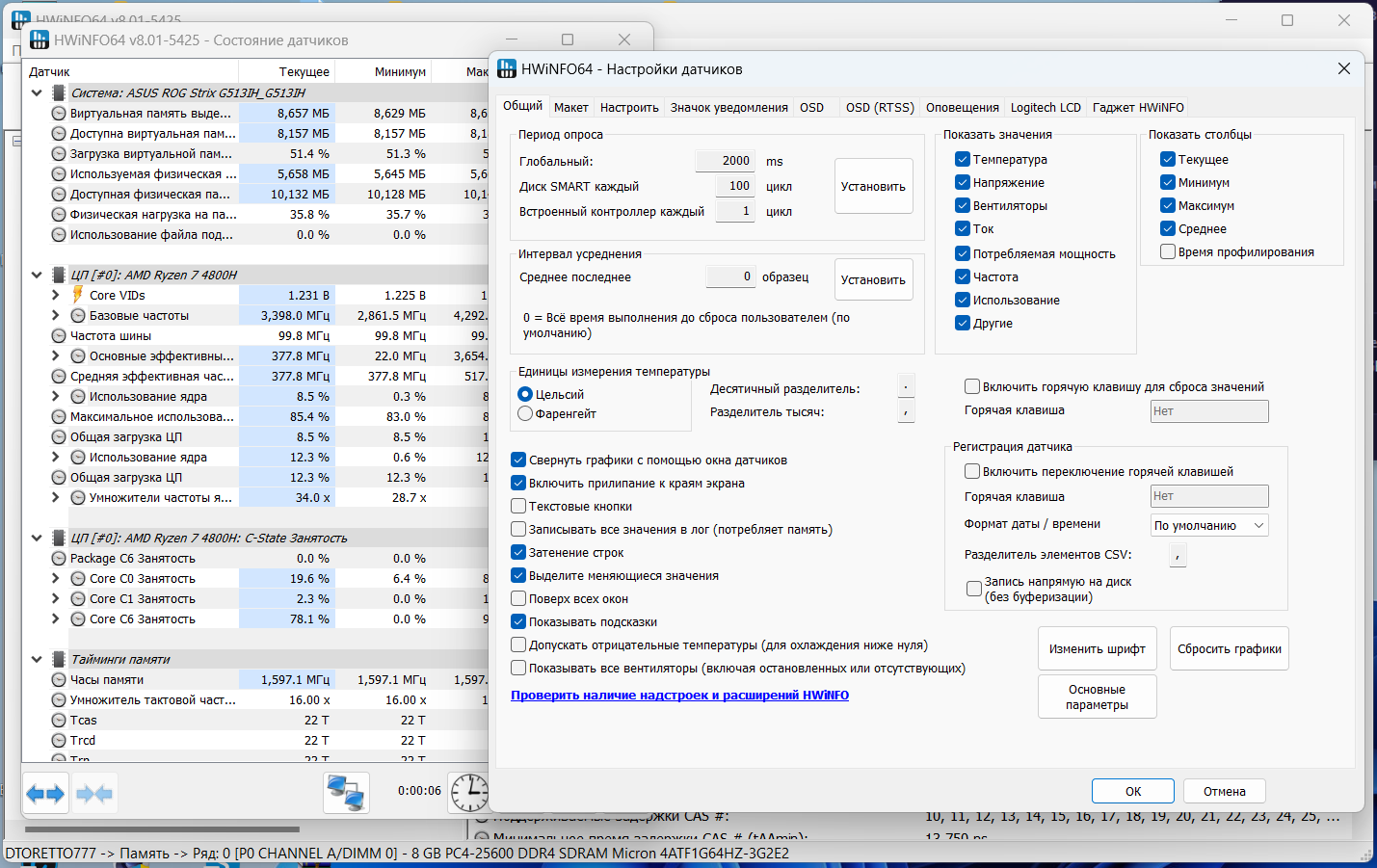Open the Формат даты / времени dropdown
Viewport: 1377px width, 868px height.
point(1209,525)
